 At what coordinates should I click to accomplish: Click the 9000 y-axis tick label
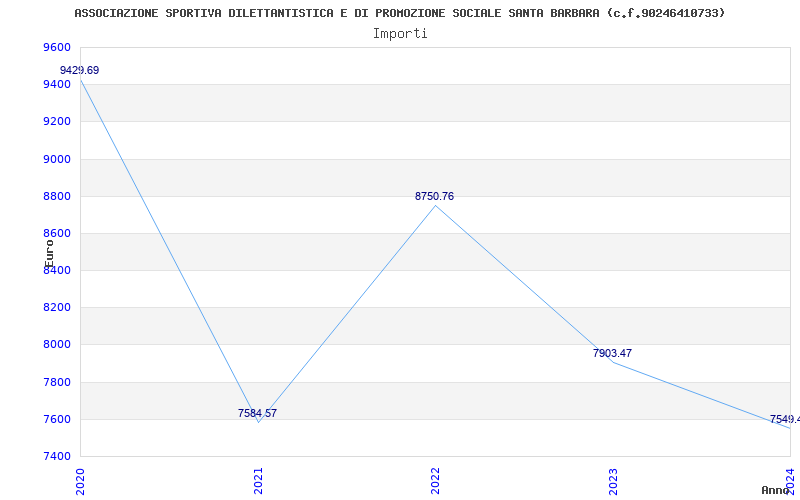pyautogui.click(x=58, y=159)
